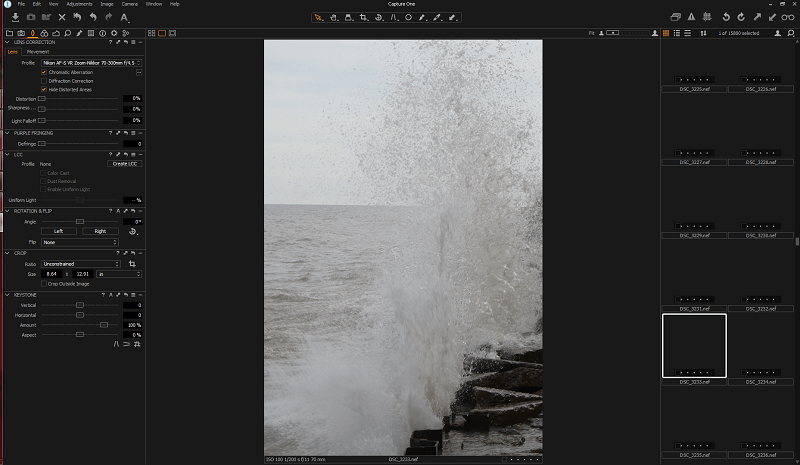Switch to the Movement tab

(x=38, y=52)
